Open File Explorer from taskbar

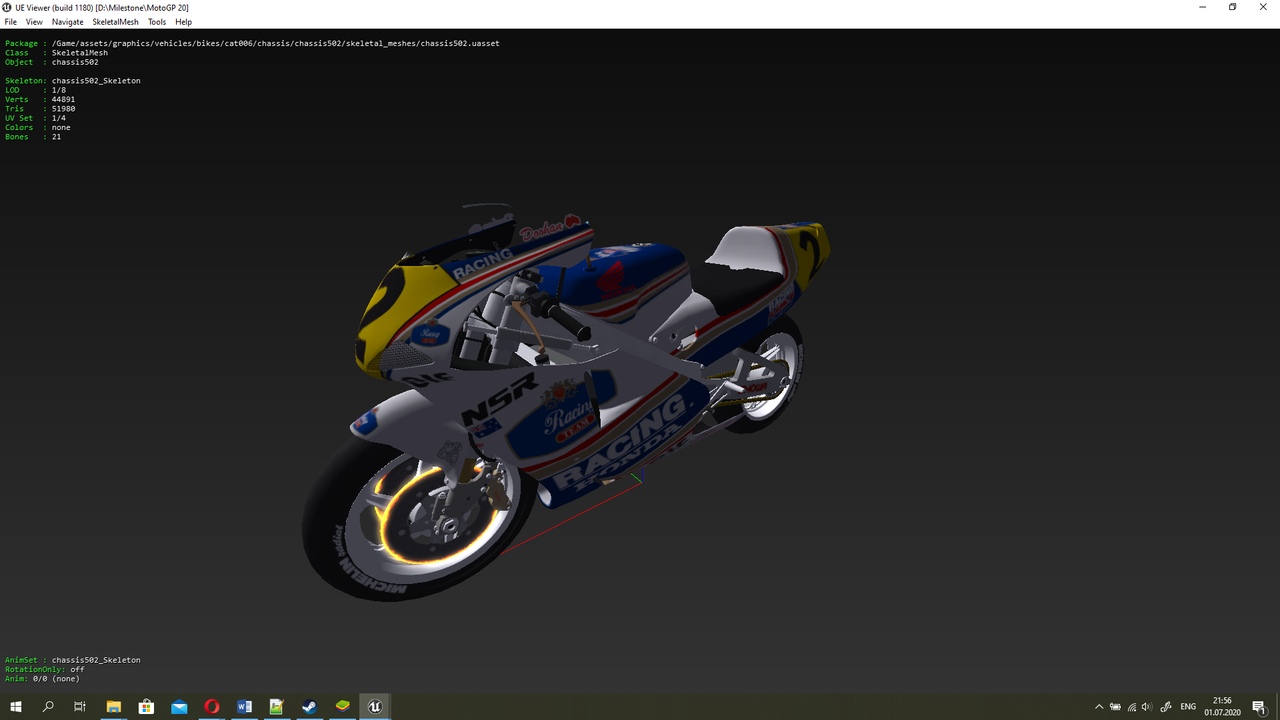pos(114,706)
